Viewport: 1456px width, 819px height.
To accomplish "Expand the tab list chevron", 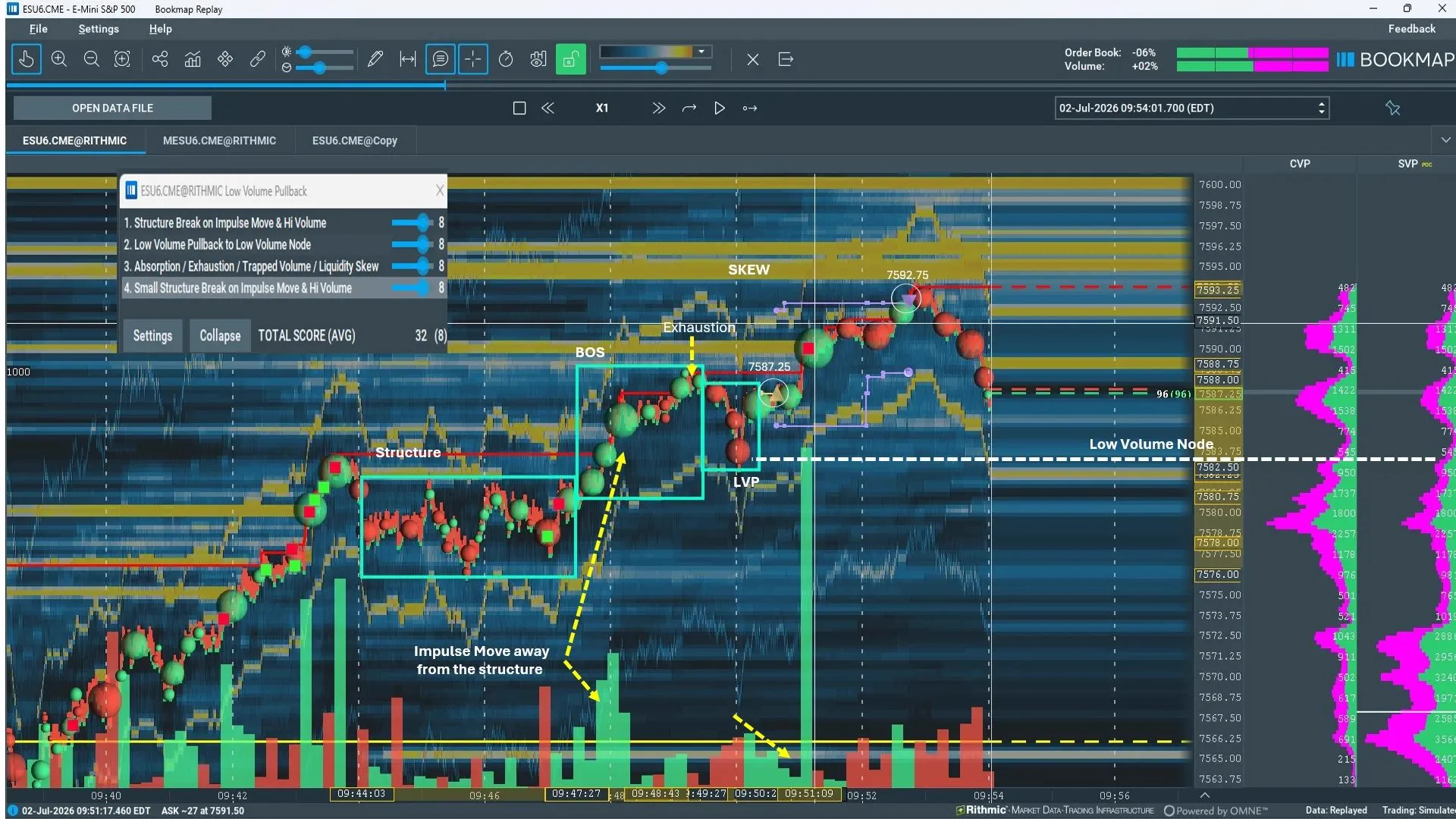I will pyautogui.click(x=1445, y=140).
